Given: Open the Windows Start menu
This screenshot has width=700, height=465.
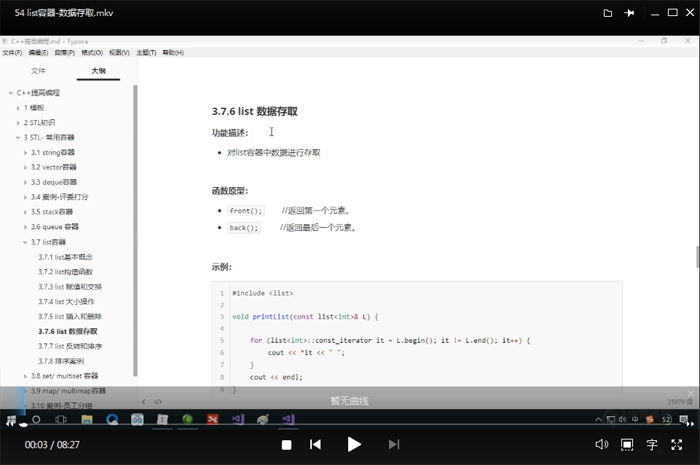Looking at the screenshot, I should [x=11, y=419].
